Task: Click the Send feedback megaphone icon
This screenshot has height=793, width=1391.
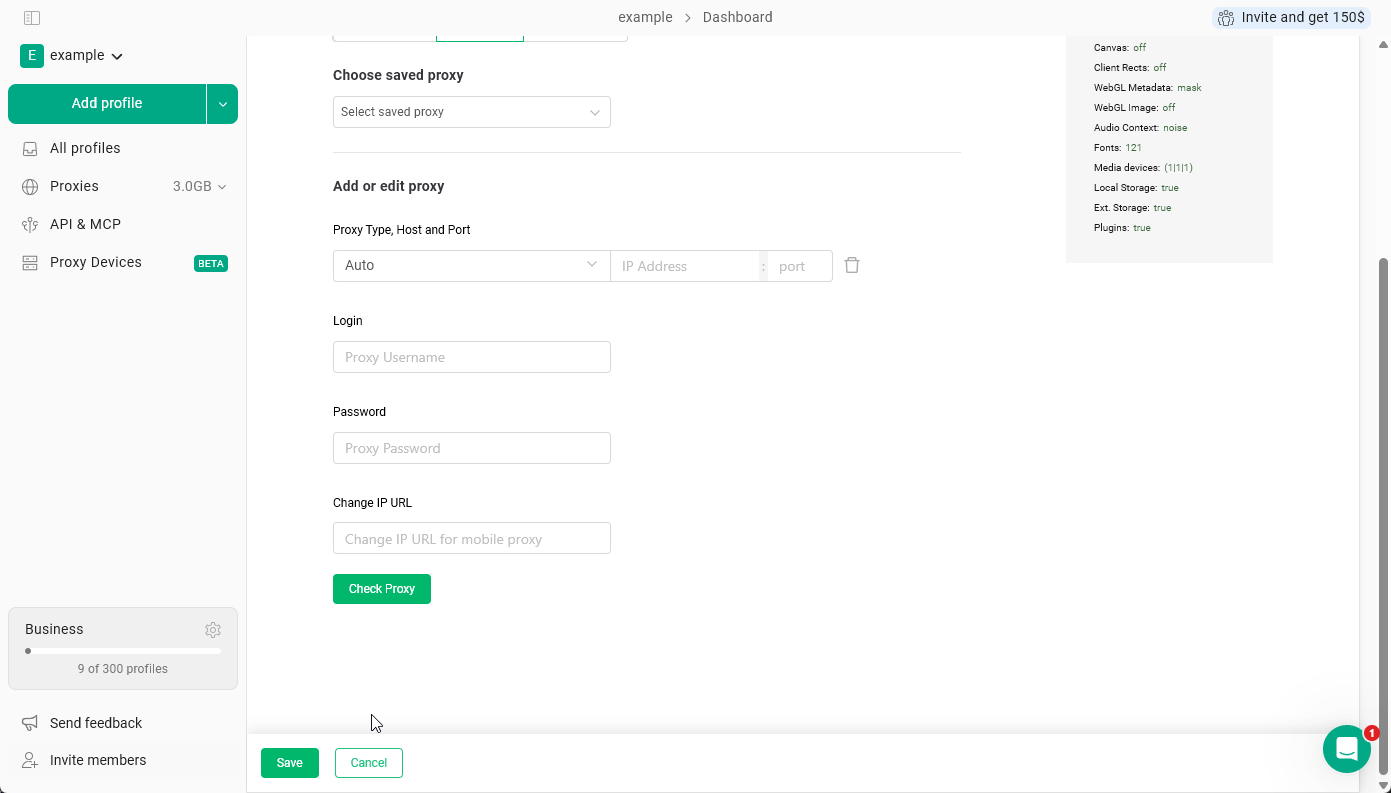Action: click(x=30, y=723)
